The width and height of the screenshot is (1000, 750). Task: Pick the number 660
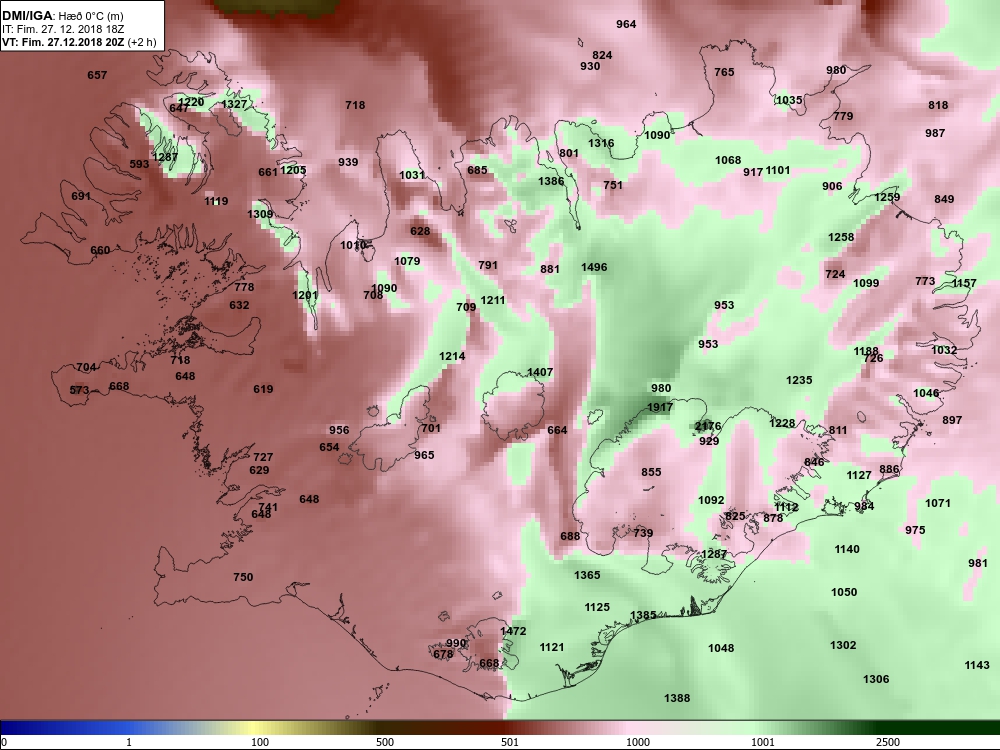click(100, 250)
